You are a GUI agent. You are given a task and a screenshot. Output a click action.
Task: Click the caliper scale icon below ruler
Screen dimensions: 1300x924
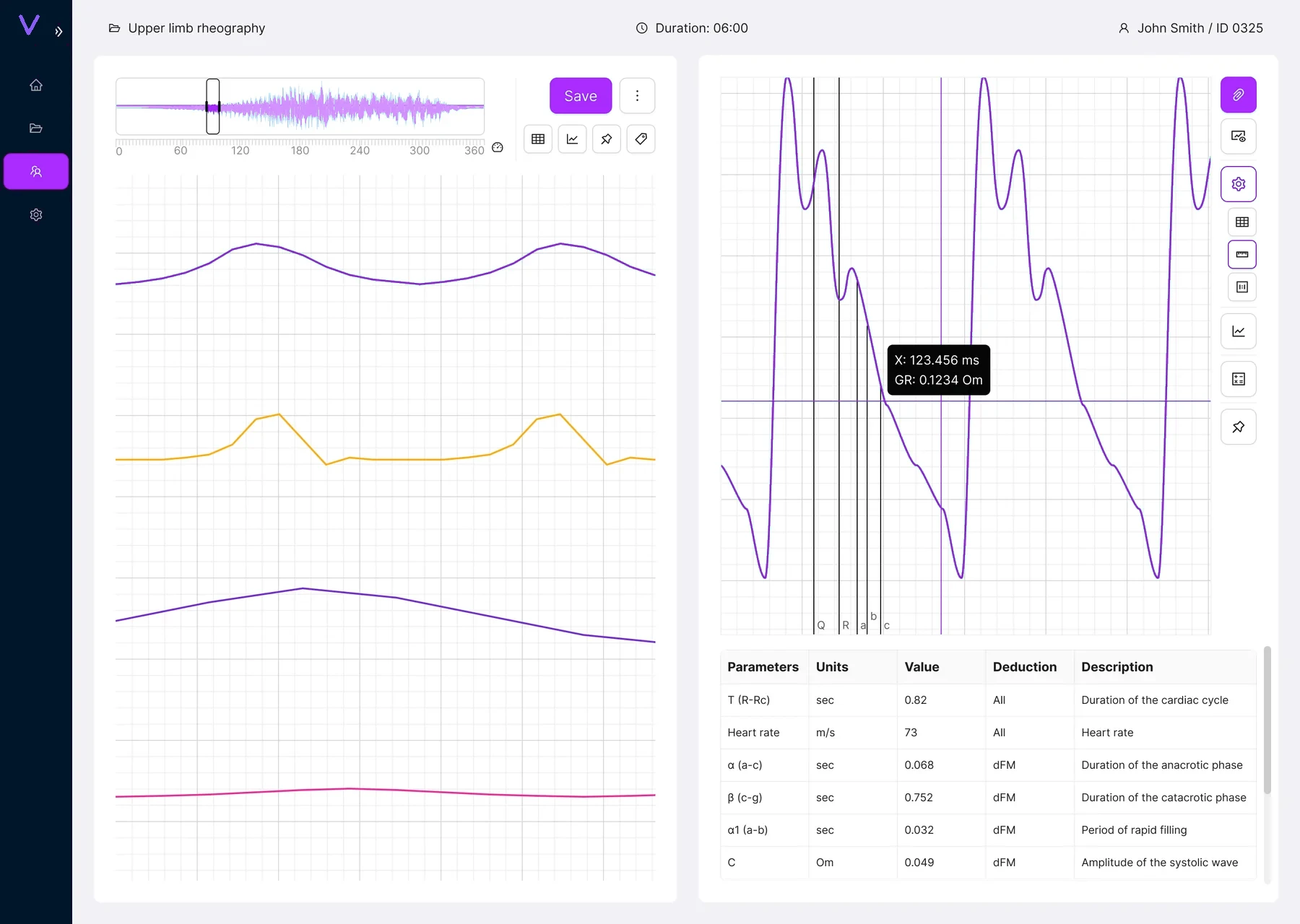click(x=1242, y=287)
